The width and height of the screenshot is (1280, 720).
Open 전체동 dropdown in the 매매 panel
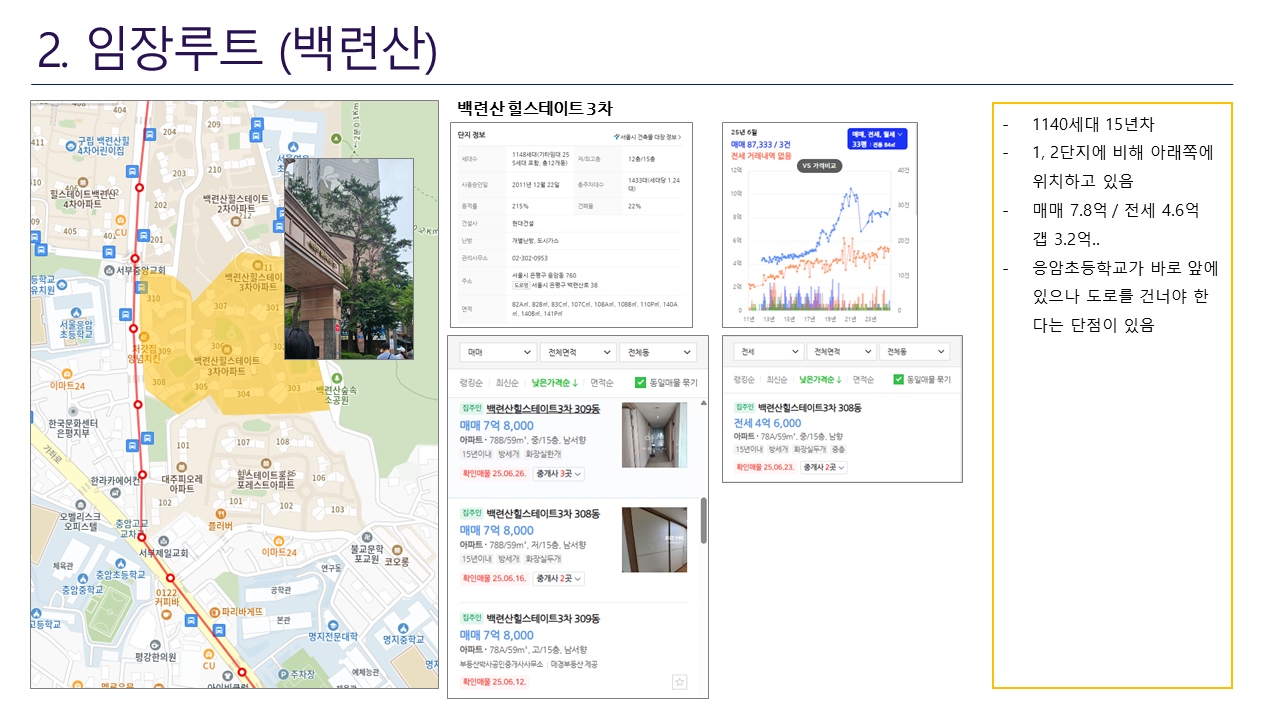(x=656, y=352)
